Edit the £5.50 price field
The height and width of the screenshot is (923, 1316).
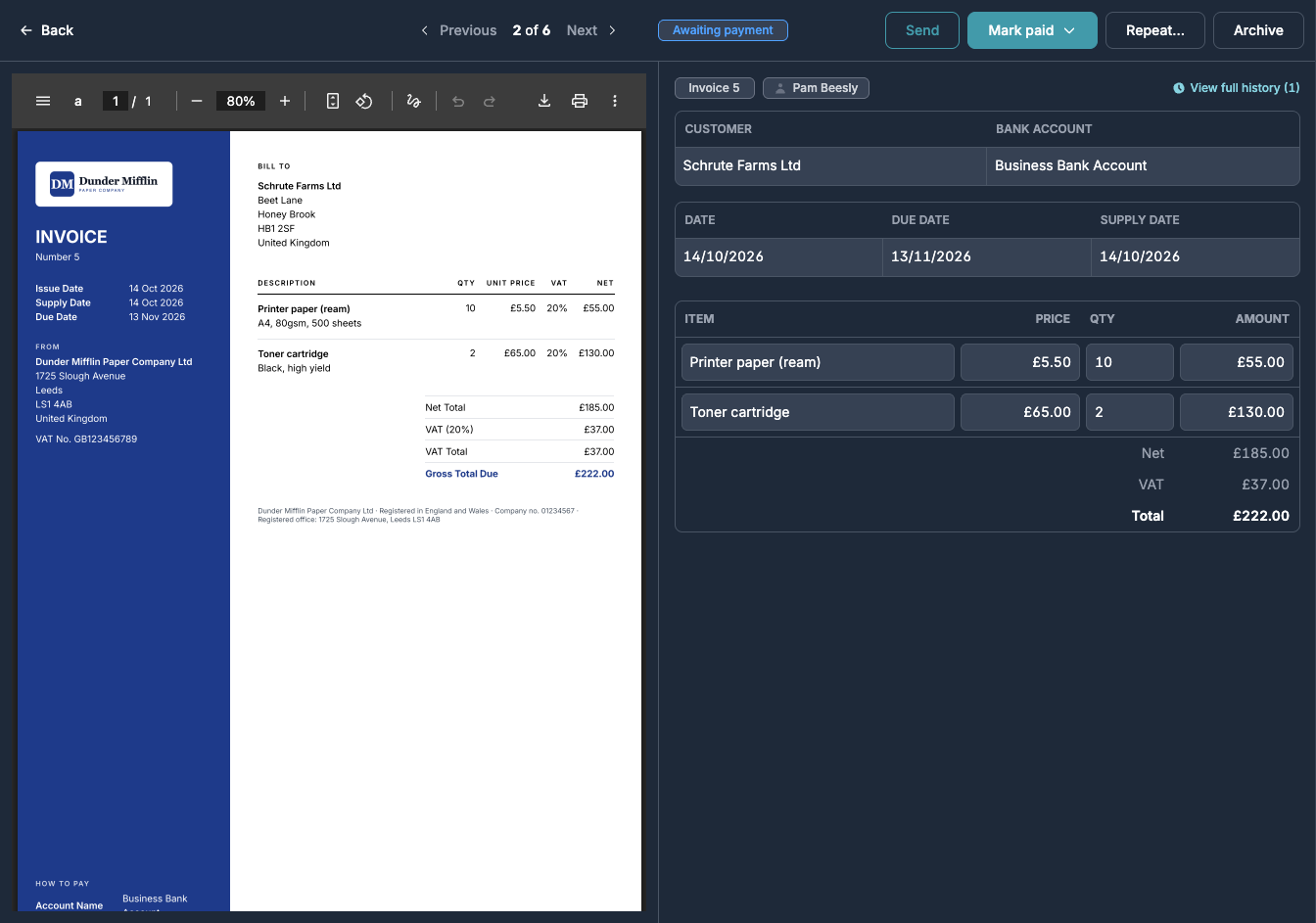pyautogui.click(x=1020, y=362)
